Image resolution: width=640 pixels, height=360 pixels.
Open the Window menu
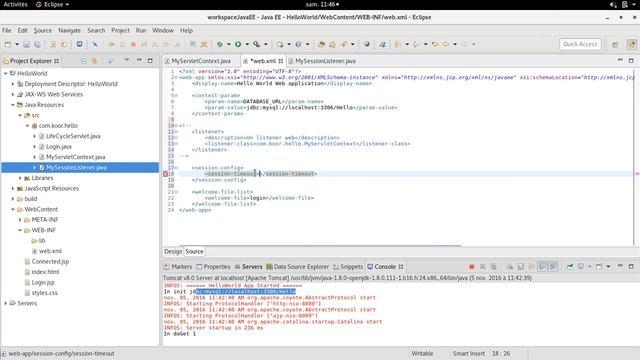(x=163, y=31)
